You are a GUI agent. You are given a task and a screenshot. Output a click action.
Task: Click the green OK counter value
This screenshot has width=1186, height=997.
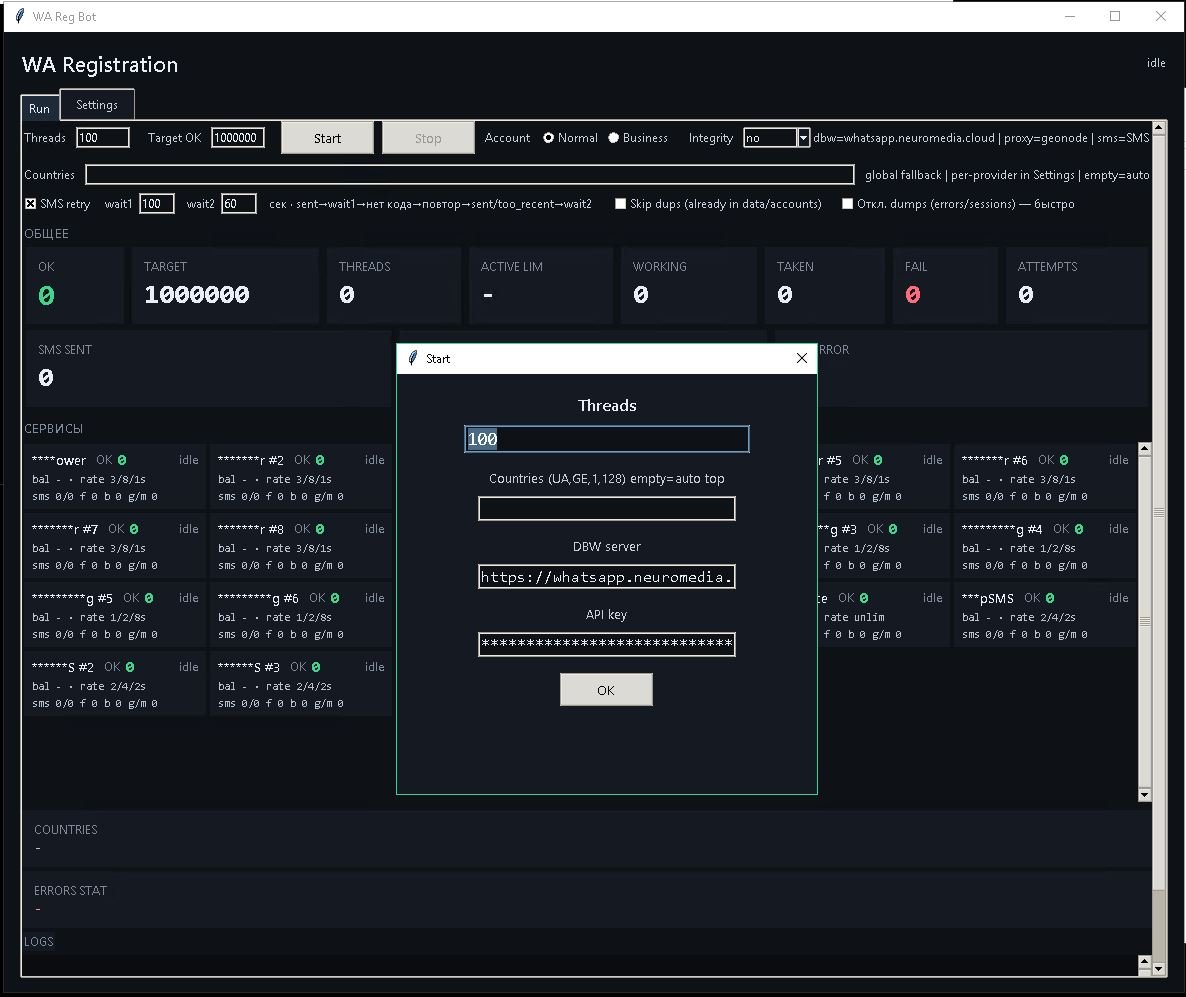pyautogui.click(x=46, y=295)
